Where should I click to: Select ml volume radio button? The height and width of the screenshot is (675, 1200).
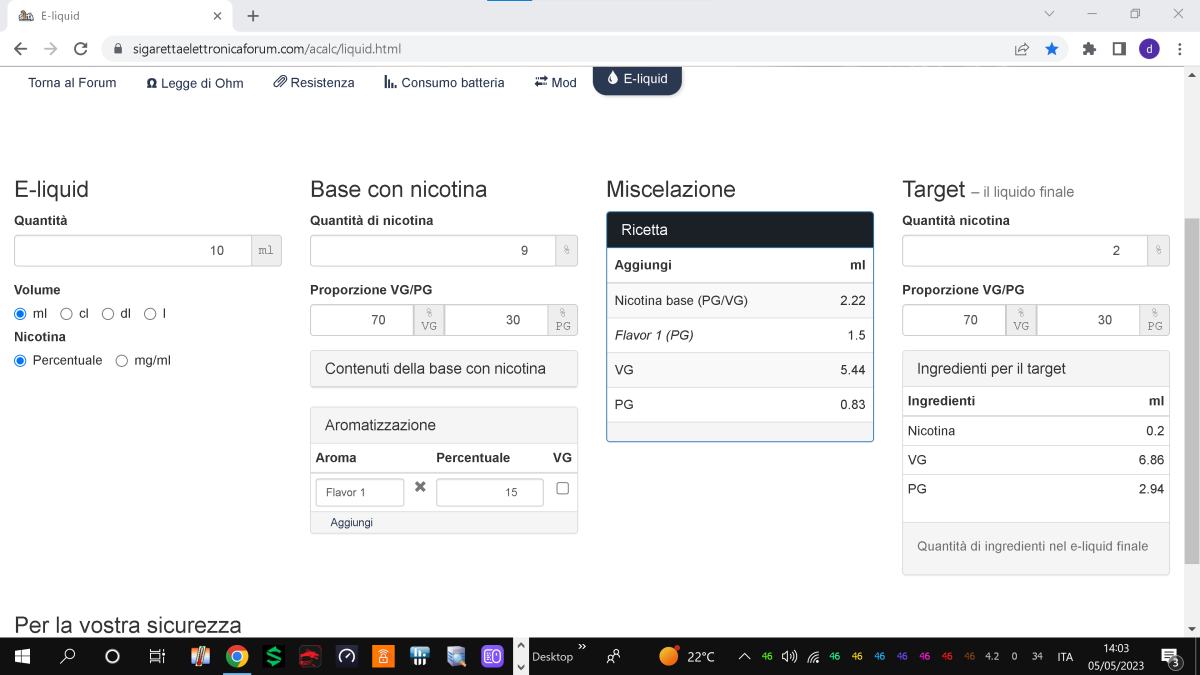20,314
